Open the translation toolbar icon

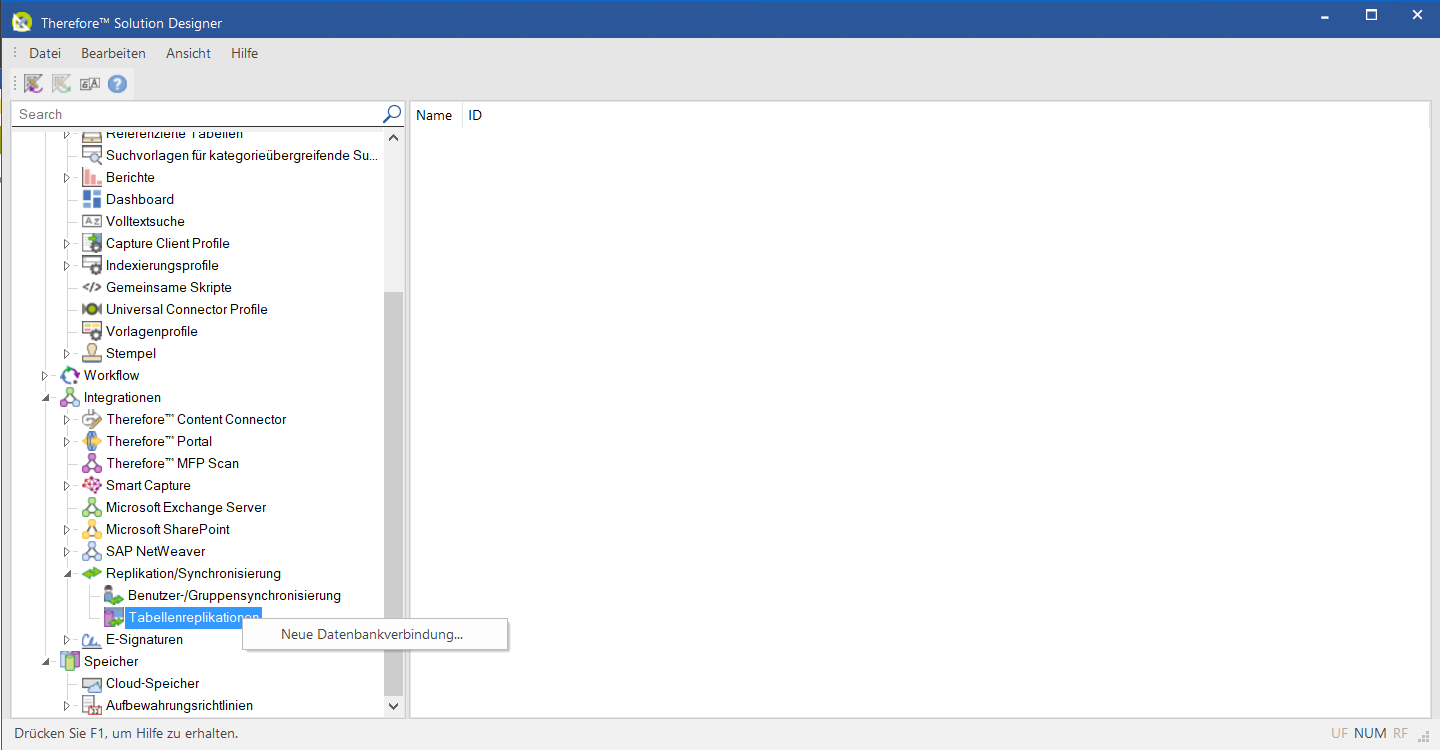[x=89, y=84]
